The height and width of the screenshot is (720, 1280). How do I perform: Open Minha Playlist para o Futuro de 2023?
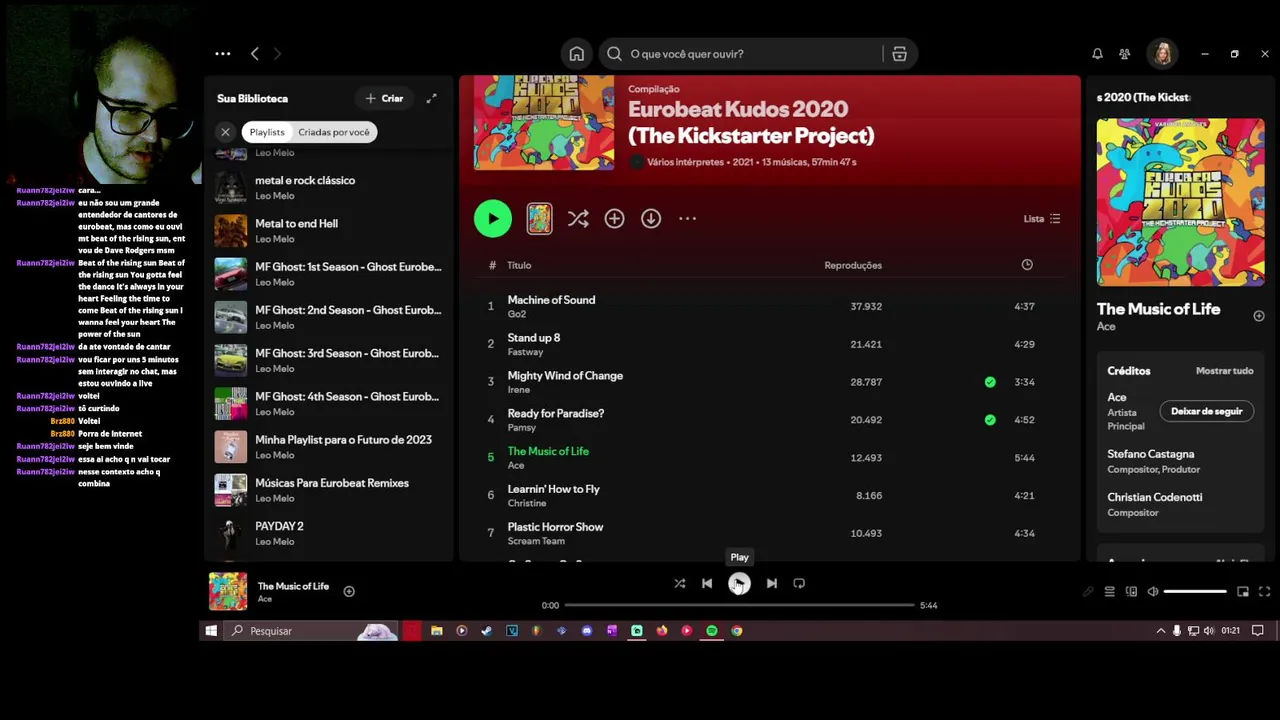(328, 447)
